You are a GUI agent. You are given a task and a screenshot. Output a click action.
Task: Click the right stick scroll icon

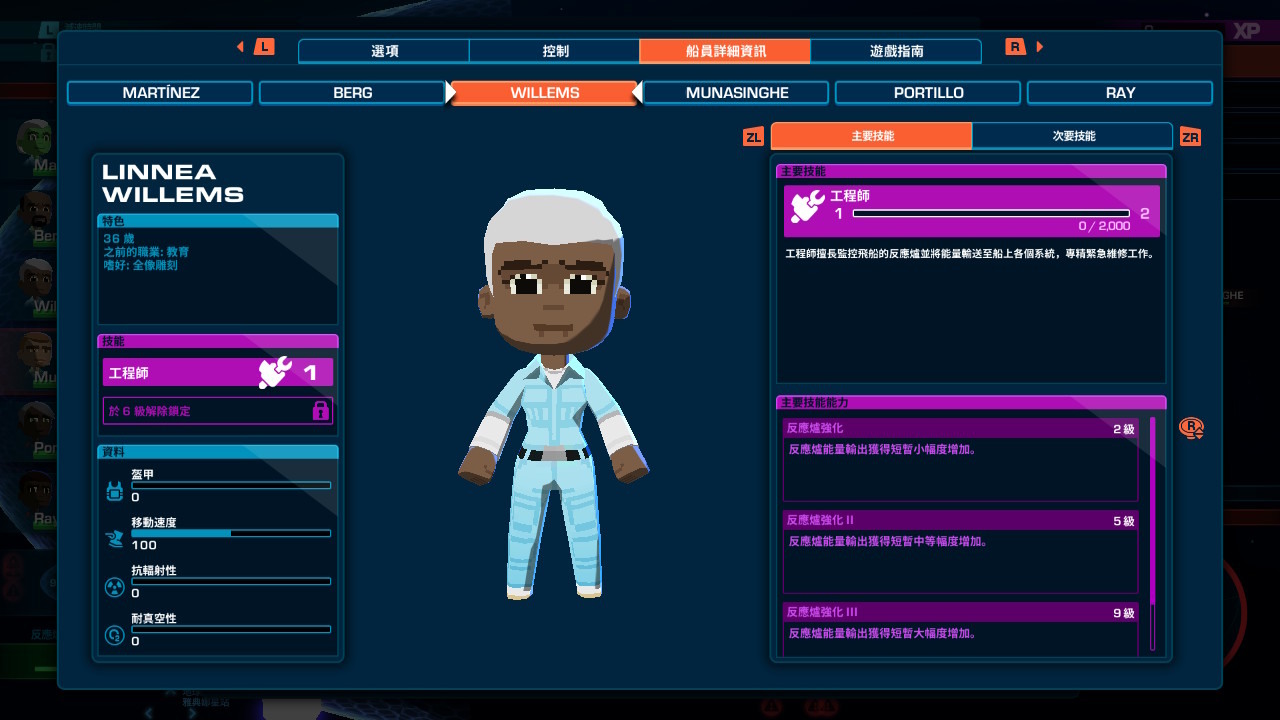(x=1191, y=428)
